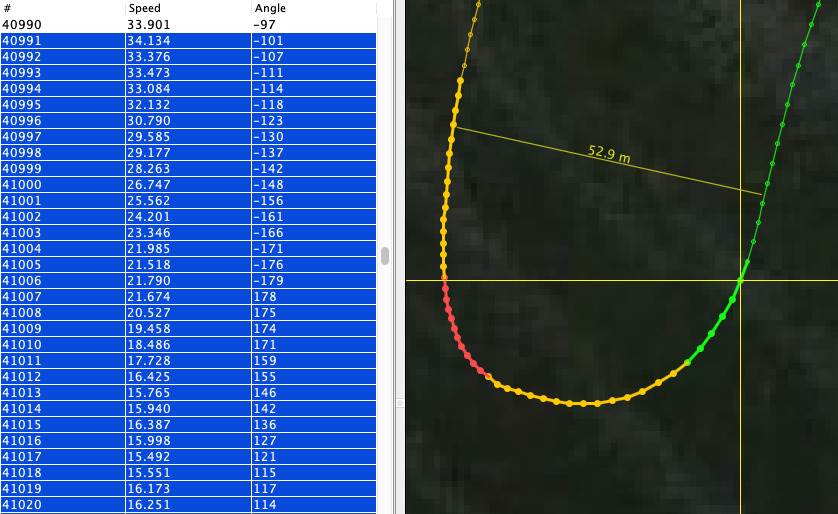Click the red section of the track curve
Screen dimensions: 838x514
point(462,342)
